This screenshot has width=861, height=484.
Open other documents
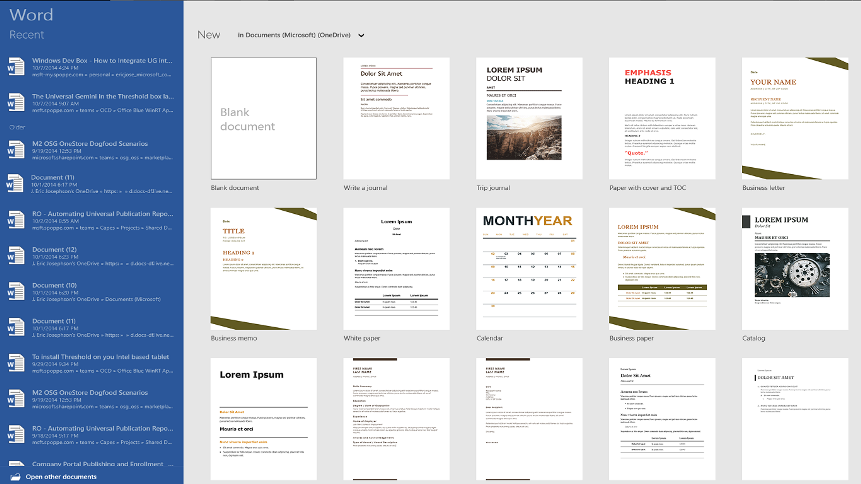click(61, 477)
